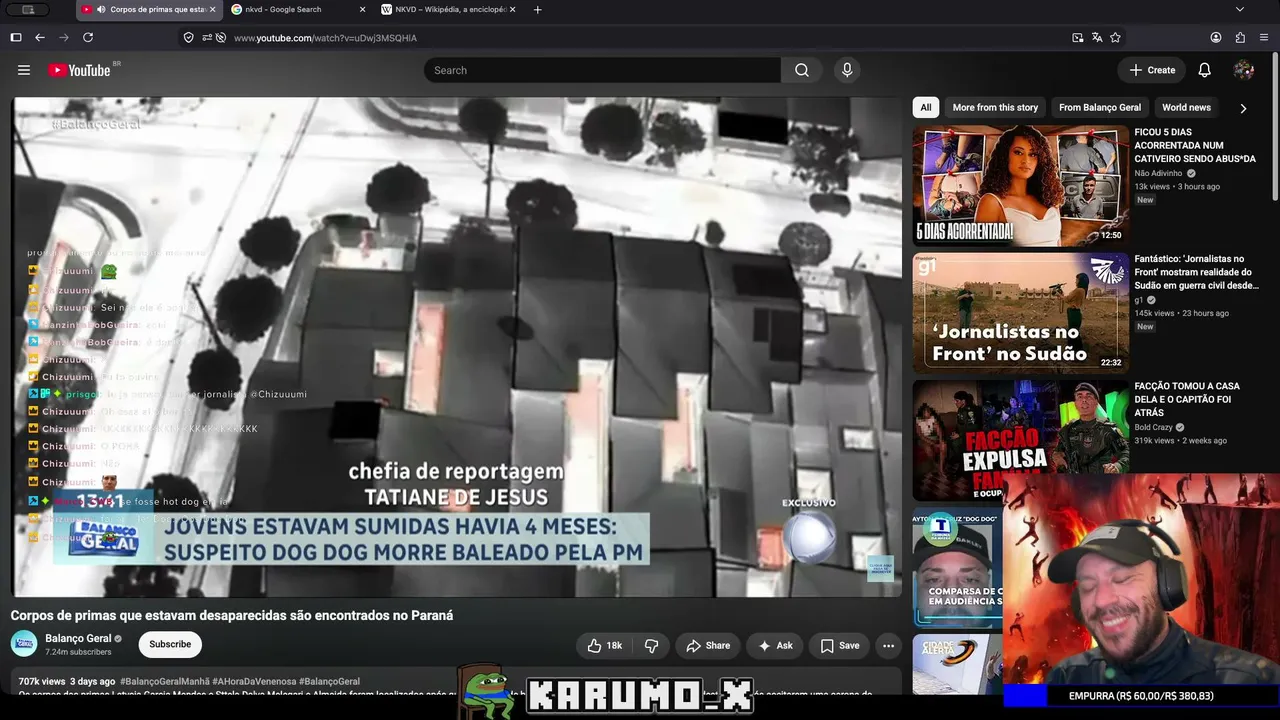Click the #AHoraDaVenenosa hashtag
Screen dimensions: 1280x720
pos(254,682)
